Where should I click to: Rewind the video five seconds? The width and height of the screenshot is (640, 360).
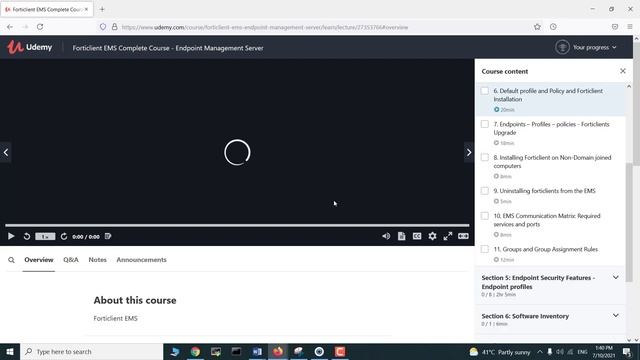click(x=27, y=236)
